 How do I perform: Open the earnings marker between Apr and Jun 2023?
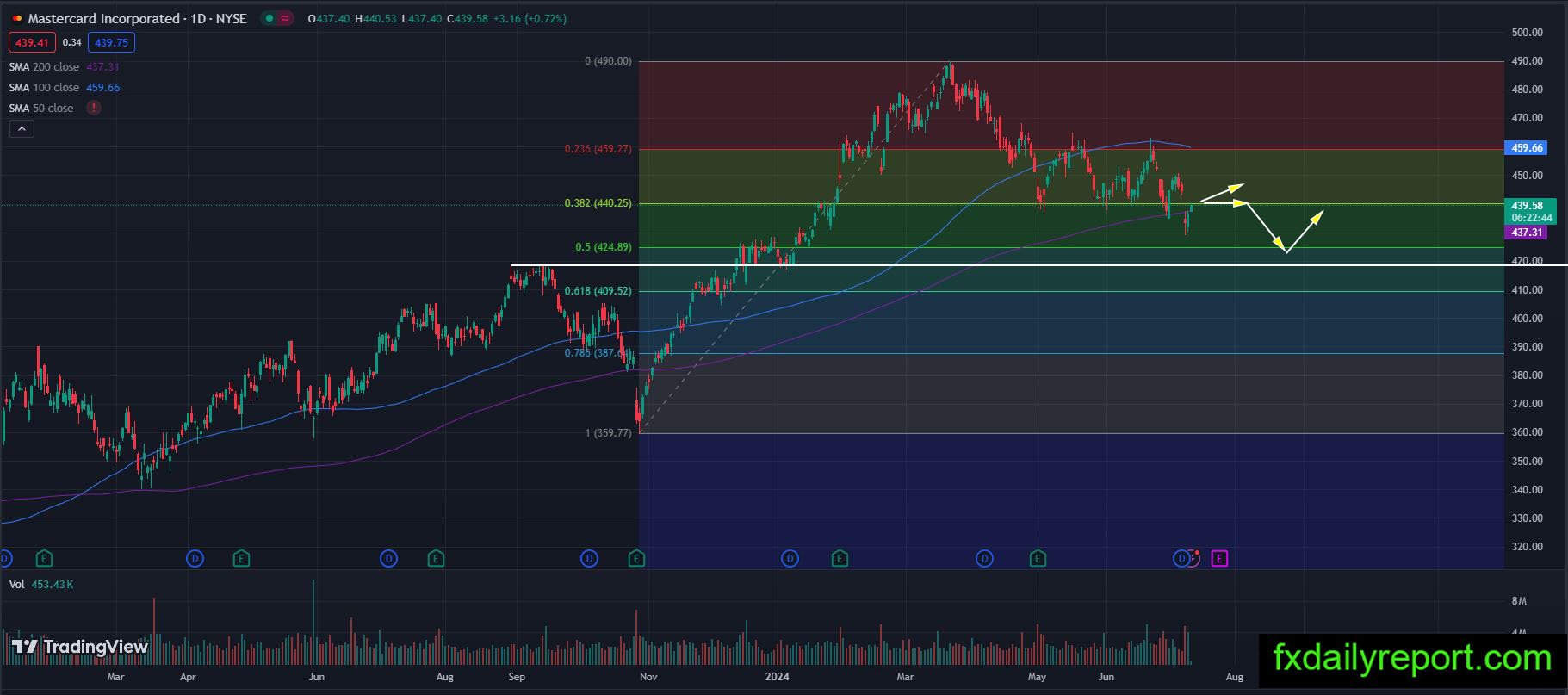click(x=242, y=559)
